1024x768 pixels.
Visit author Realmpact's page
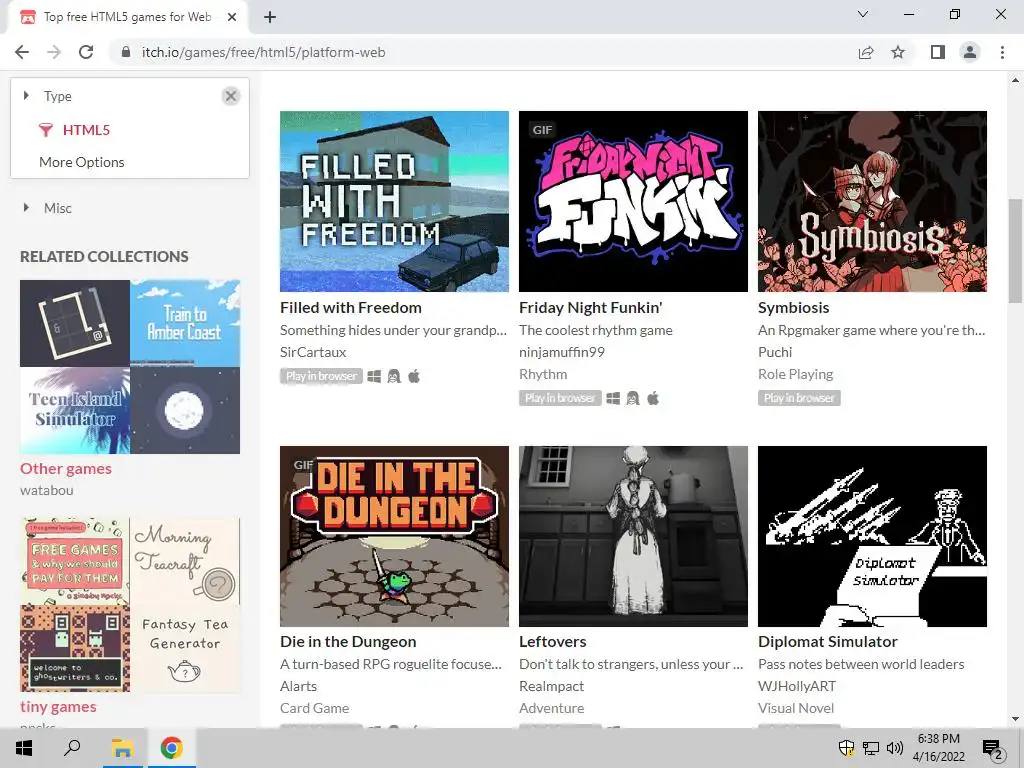[x=551, y=686]
